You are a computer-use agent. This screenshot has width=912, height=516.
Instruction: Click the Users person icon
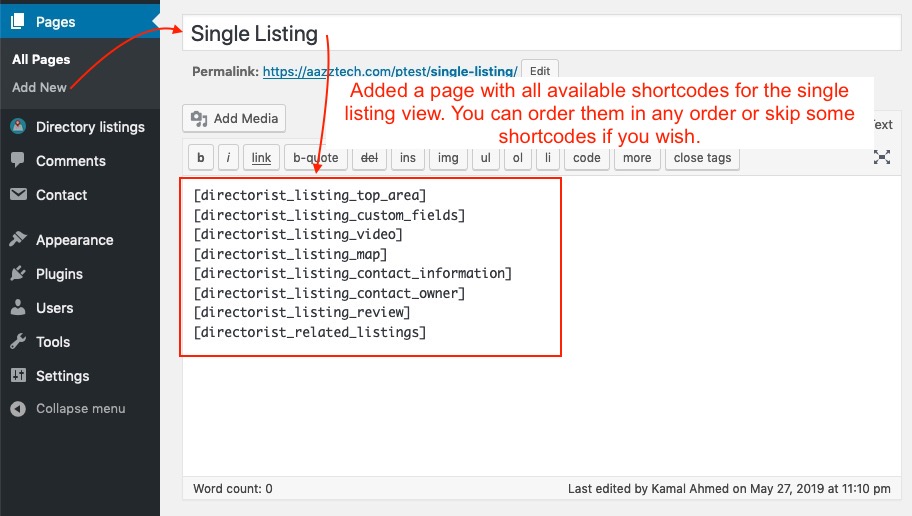pyautogui.click(x=18, y=307)
